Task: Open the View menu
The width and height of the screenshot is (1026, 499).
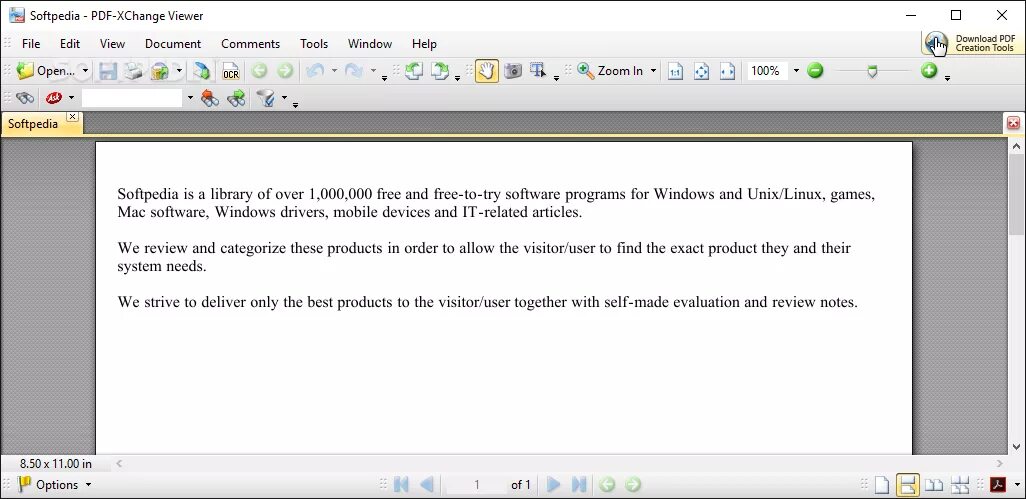Action: 112,44
